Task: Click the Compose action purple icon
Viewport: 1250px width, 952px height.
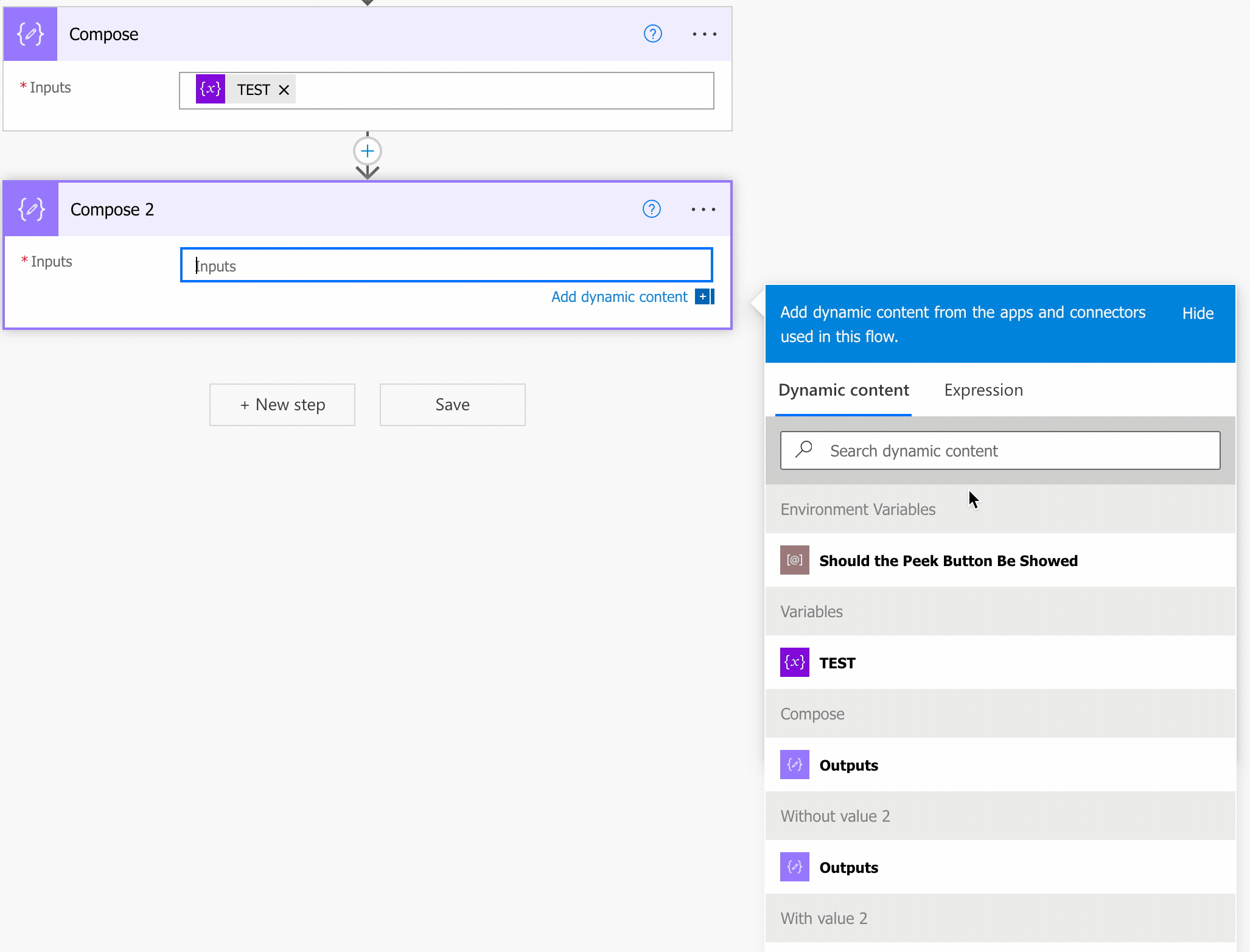Action: click(x=30, y=34)
